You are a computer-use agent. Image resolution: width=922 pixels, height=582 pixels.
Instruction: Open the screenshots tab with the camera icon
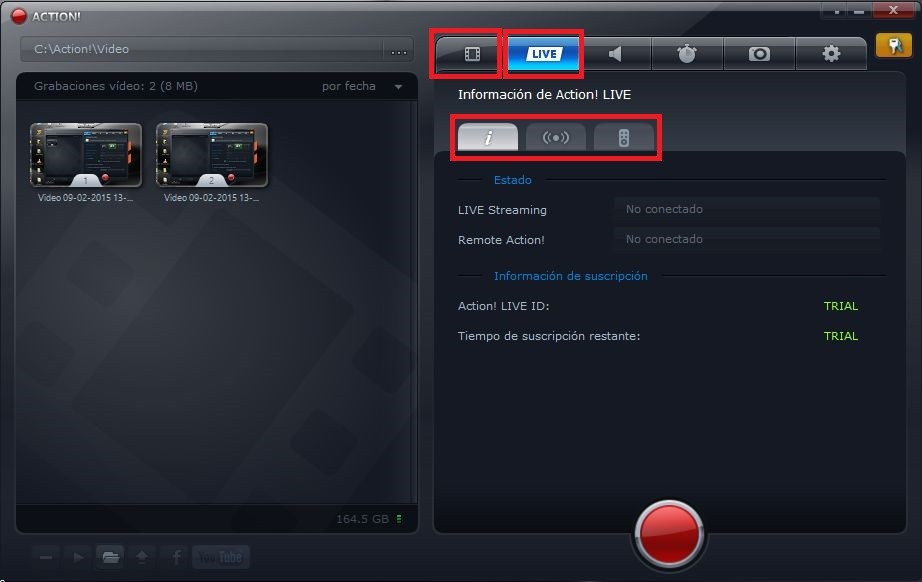(759, 54)
